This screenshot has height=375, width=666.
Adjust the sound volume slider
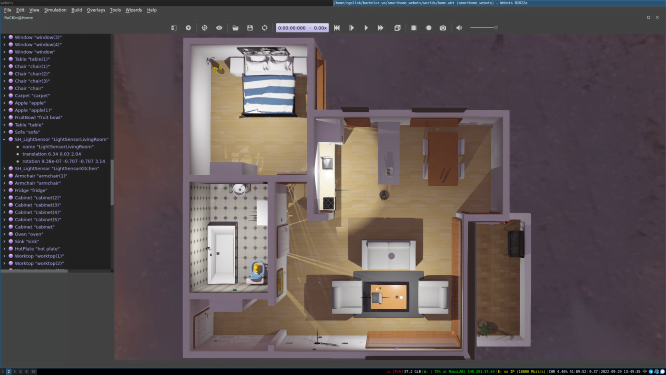pos(483,28)
